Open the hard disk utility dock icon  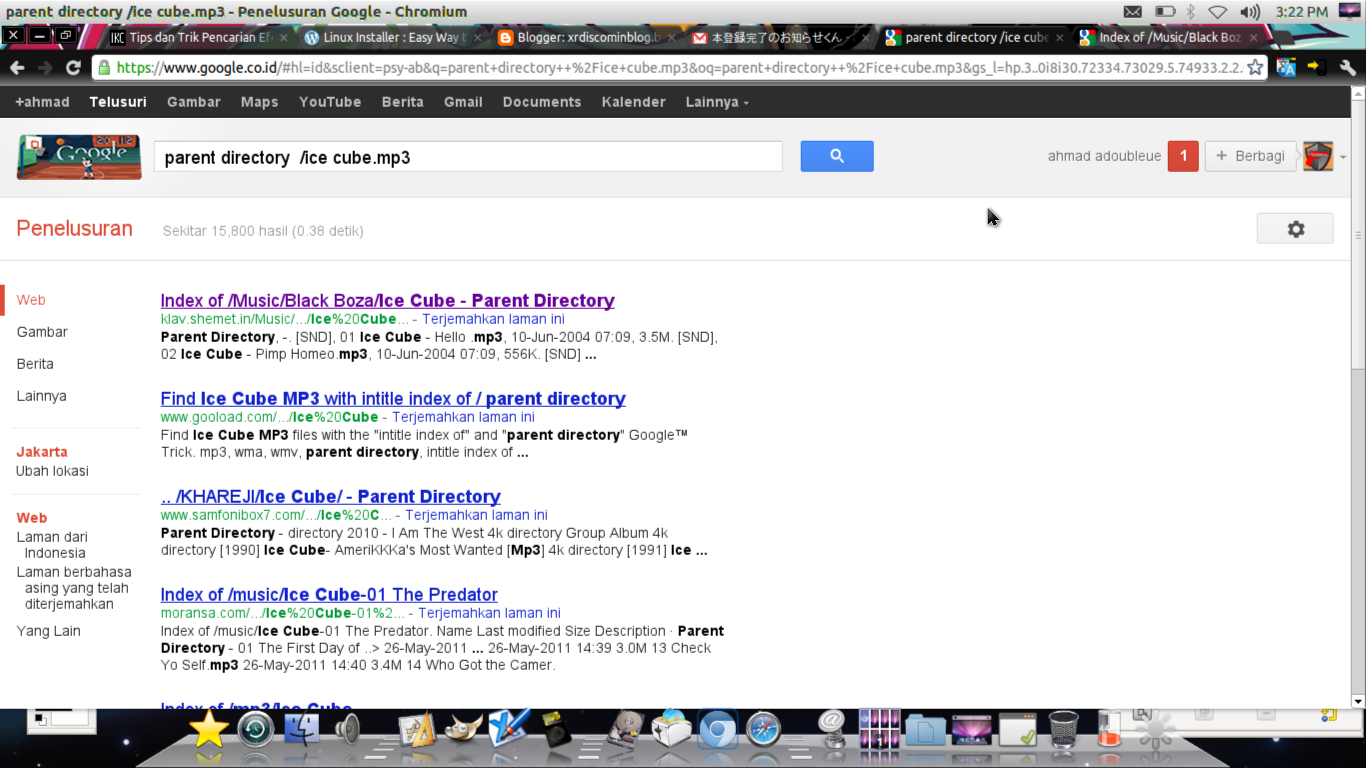pyautogui.click(x=627, y=730)
